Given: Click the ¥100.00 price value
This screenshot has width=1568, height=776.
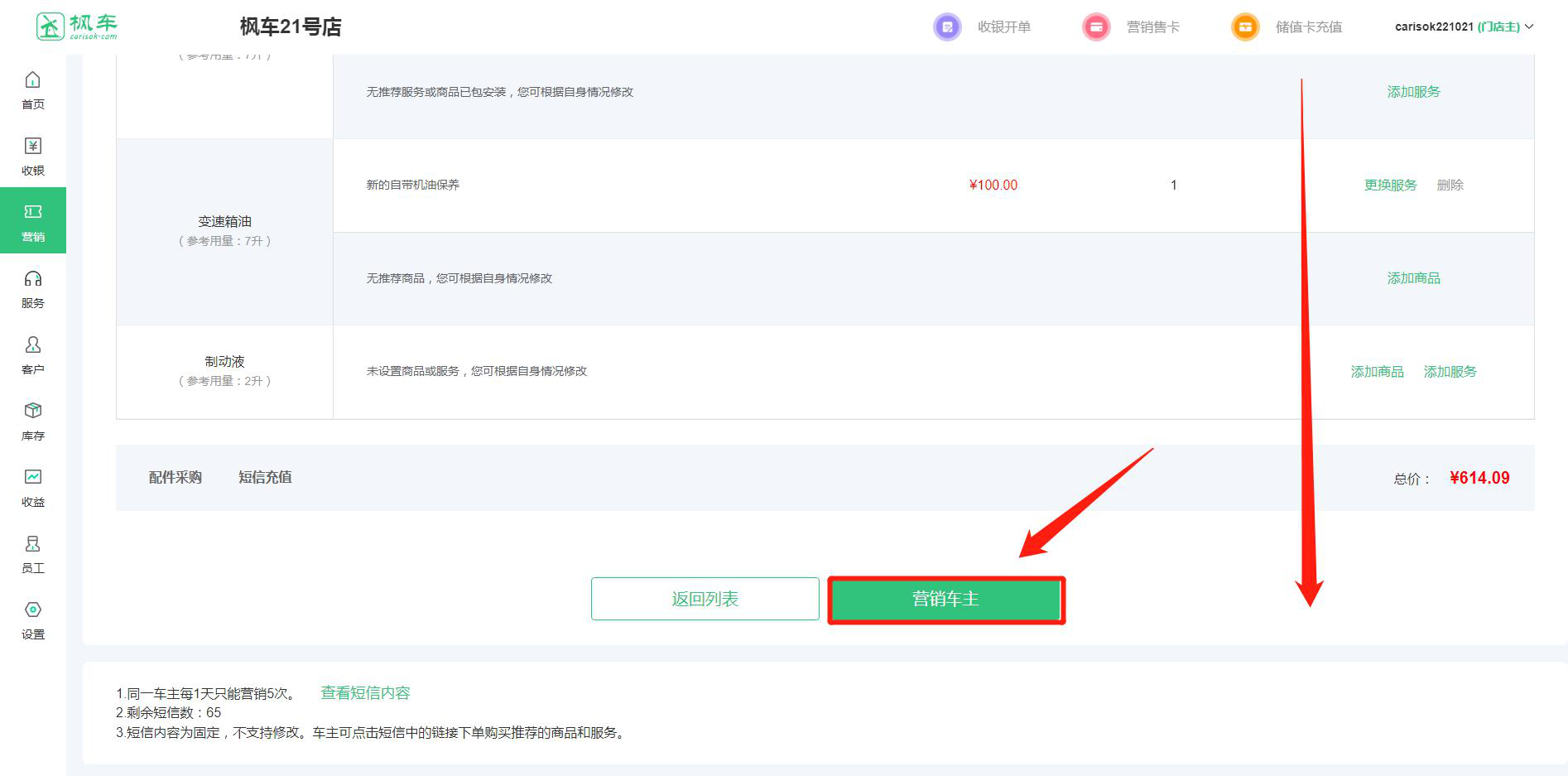Looking at the screenshot, I should (993, 185).
